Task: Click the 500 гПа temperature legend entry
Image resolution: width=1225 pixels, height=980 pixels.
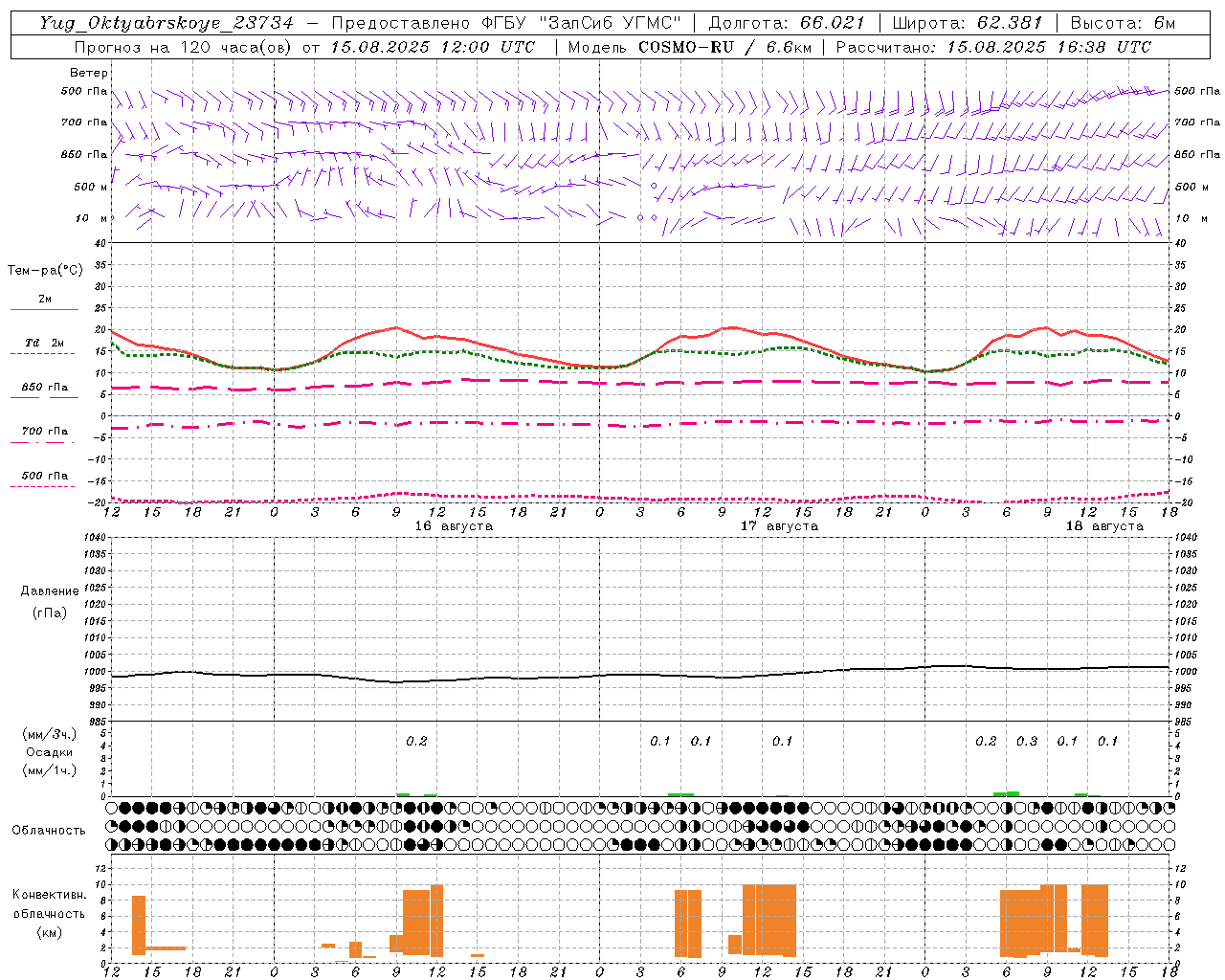Action: click(x=45, y=476)
